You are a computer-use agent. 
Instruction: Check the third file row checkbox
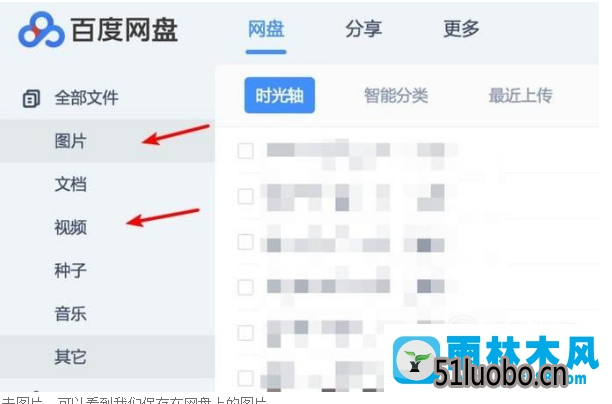pyautogui.click(x=246, y=242)
